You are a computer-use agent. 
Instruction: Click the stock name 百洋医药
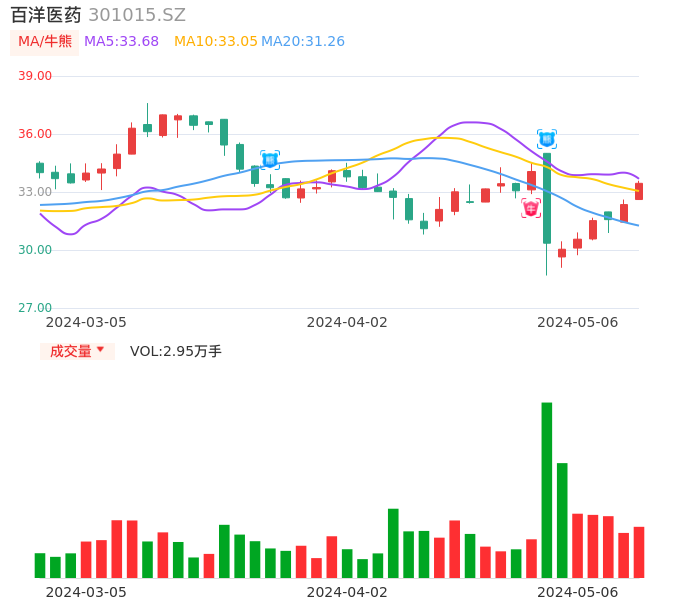coord(45,15)
